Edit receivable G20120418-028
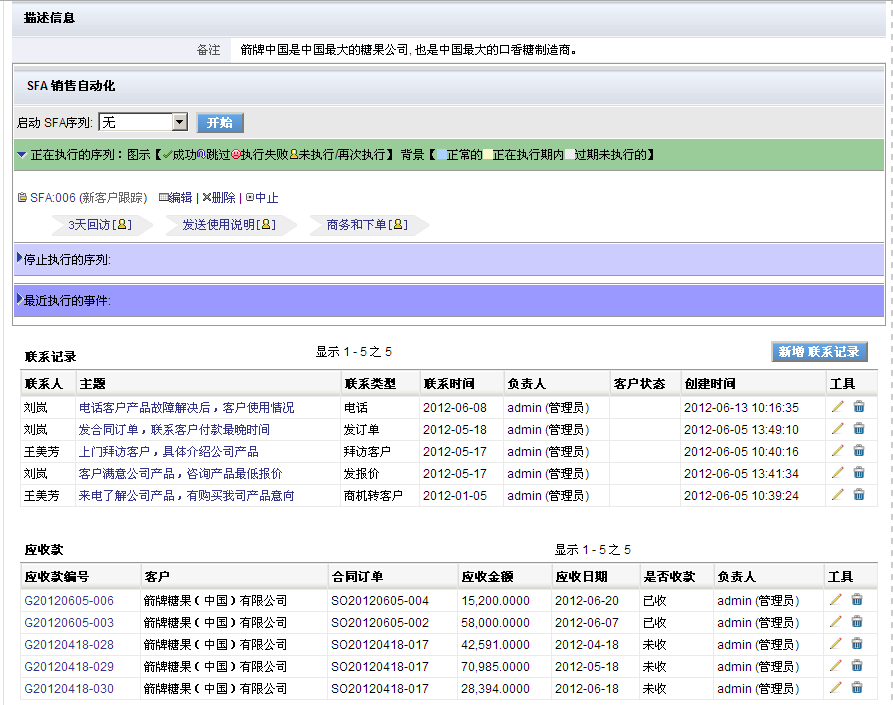The width and height of the screenshot is (893, 705). coord(835,644)
